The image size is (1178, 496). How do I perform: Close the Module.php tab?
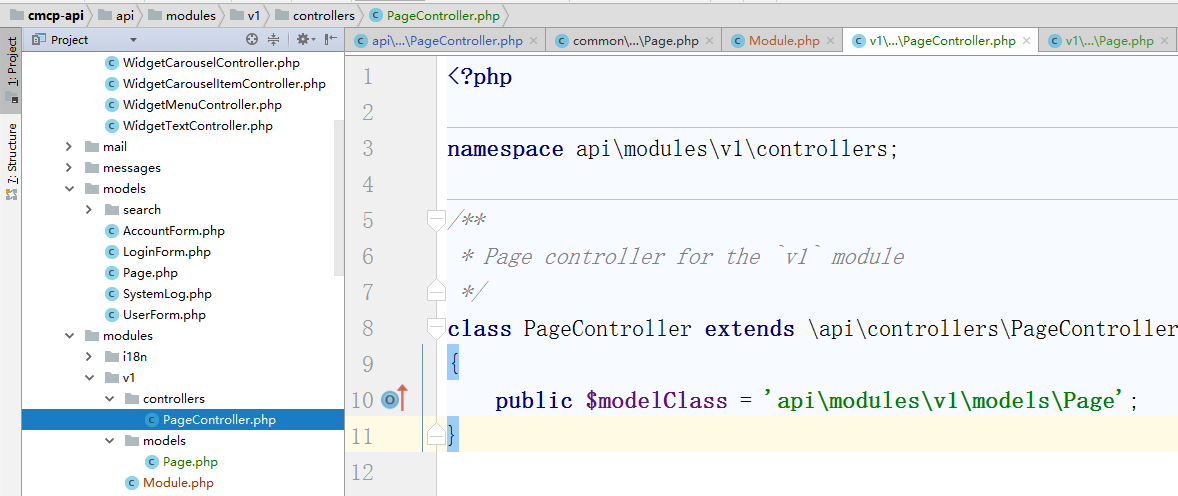pos(832,41)
